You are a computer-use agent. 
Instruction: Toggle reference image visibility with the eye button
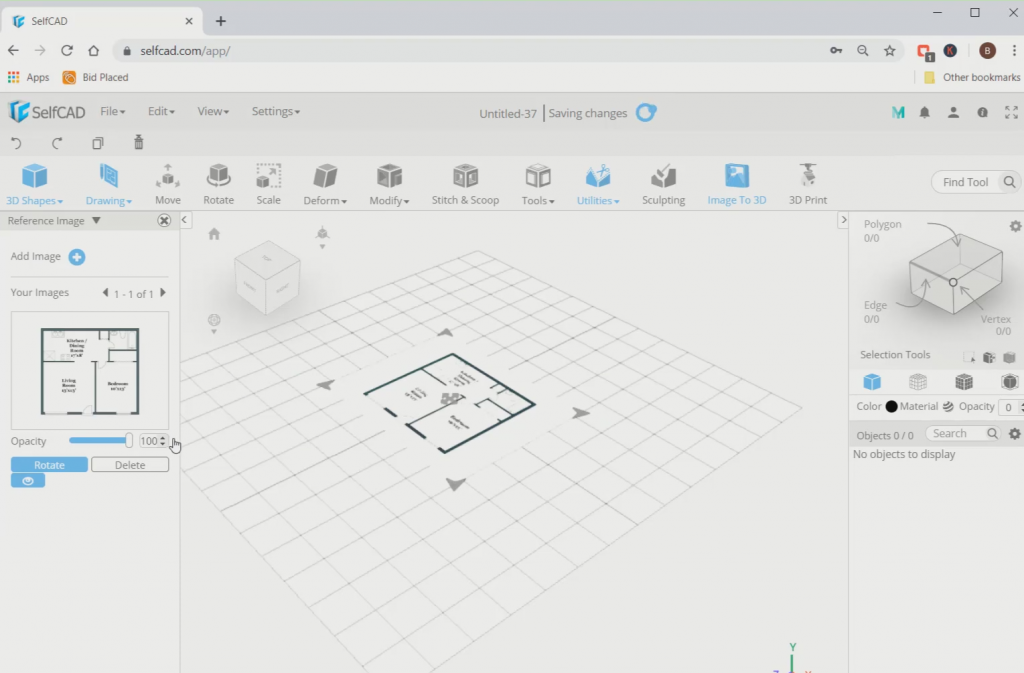coord(27,480)
